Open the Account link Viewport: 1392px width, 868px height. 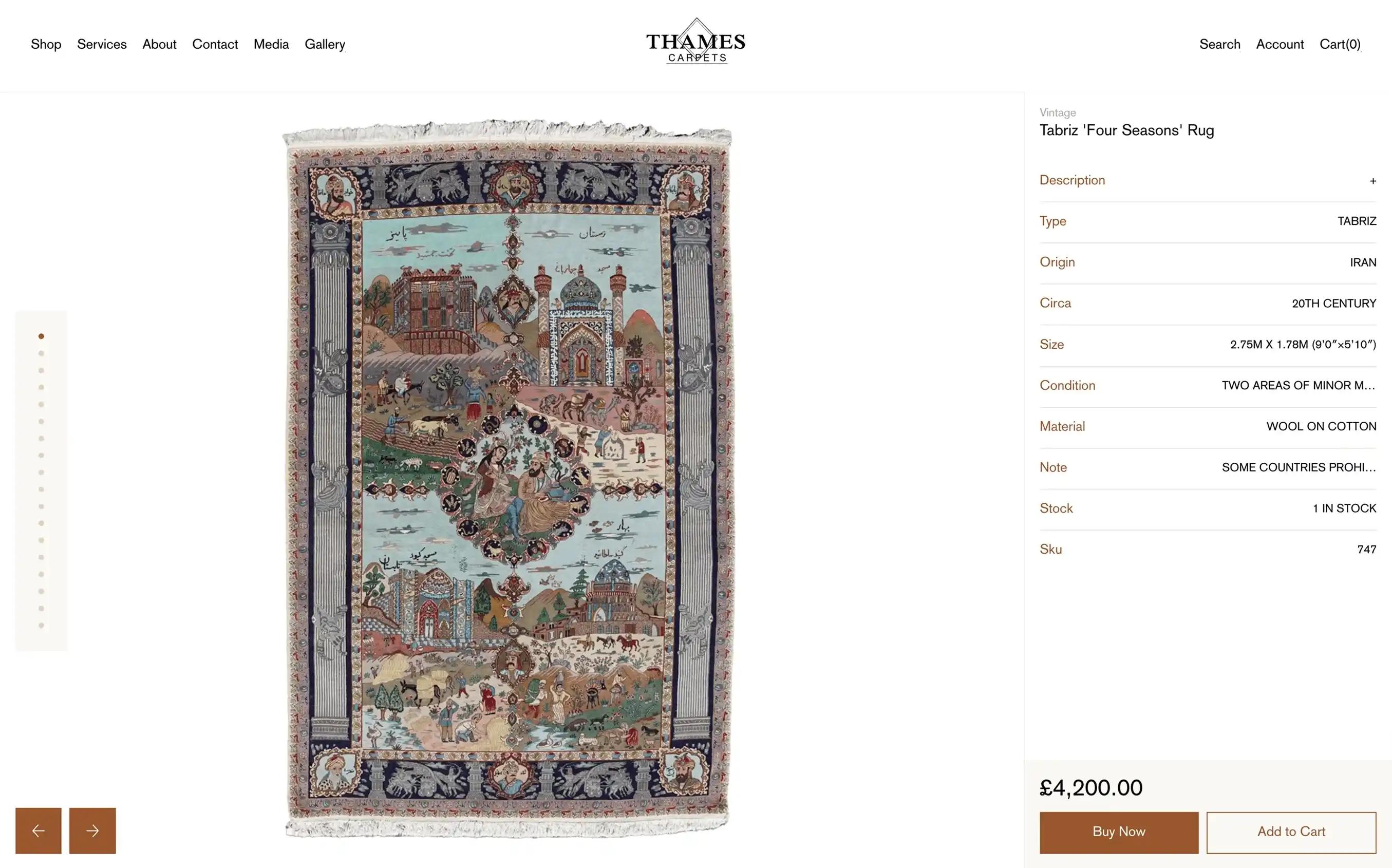point(1280,44)
